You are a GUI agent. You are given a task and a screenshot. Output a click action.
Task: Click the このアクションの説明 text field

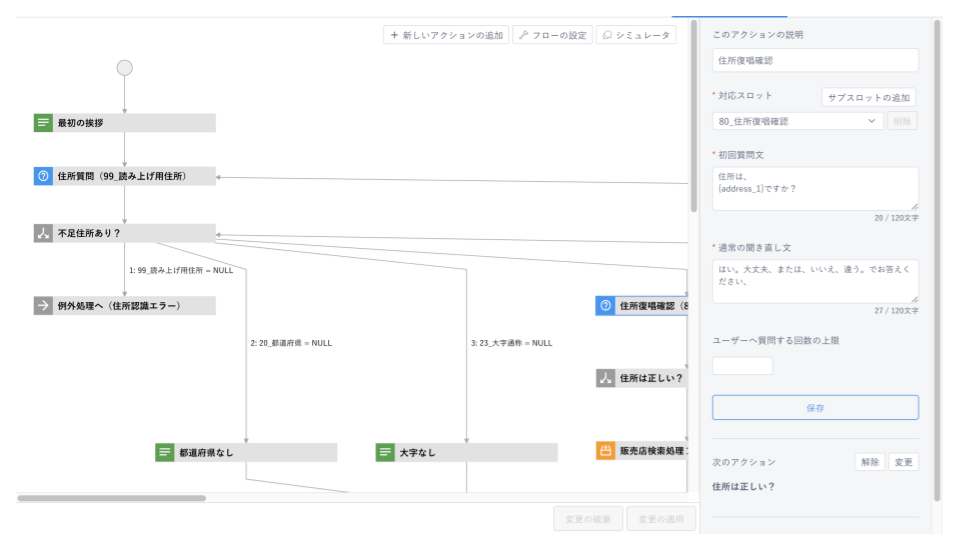coord(814,60)
